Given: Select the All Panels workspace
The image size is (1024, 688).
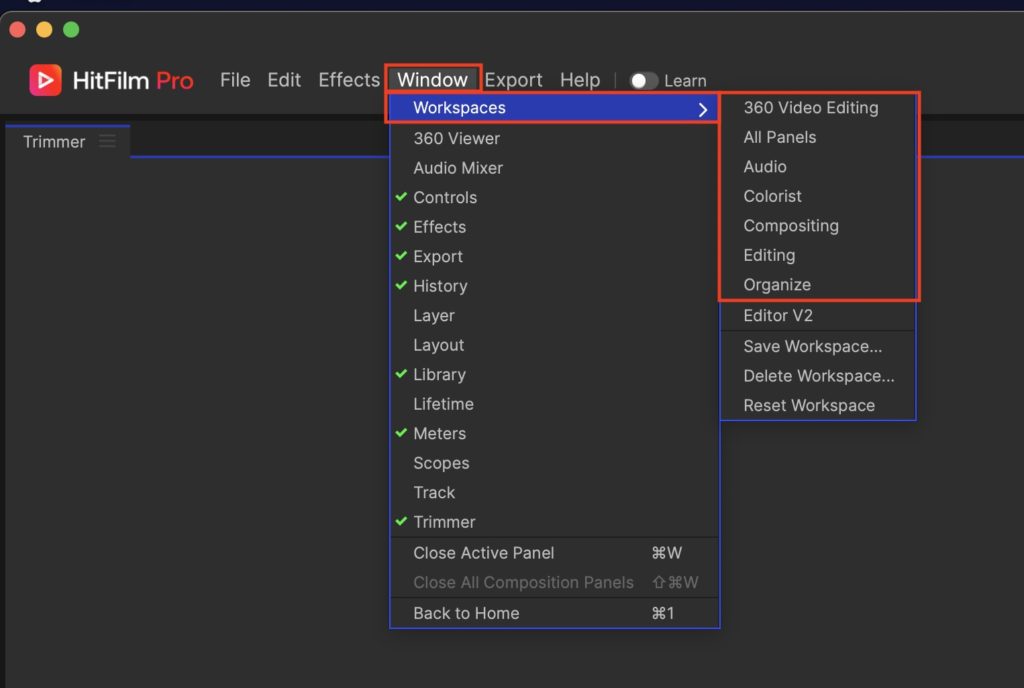Looking at the screenshot, I should (818, 137).
